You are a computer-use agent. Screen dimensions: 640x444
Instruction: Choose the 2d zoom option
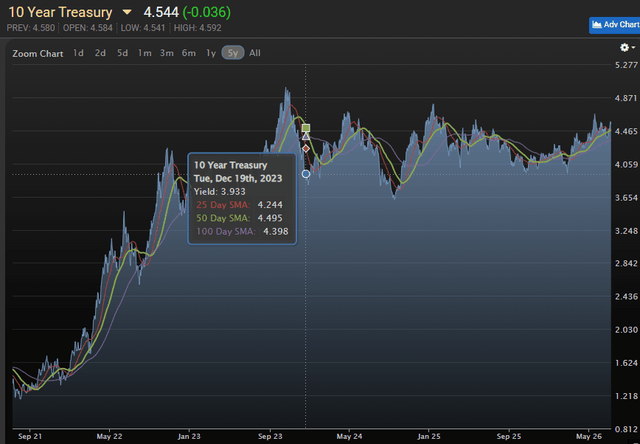click(100, 53)
